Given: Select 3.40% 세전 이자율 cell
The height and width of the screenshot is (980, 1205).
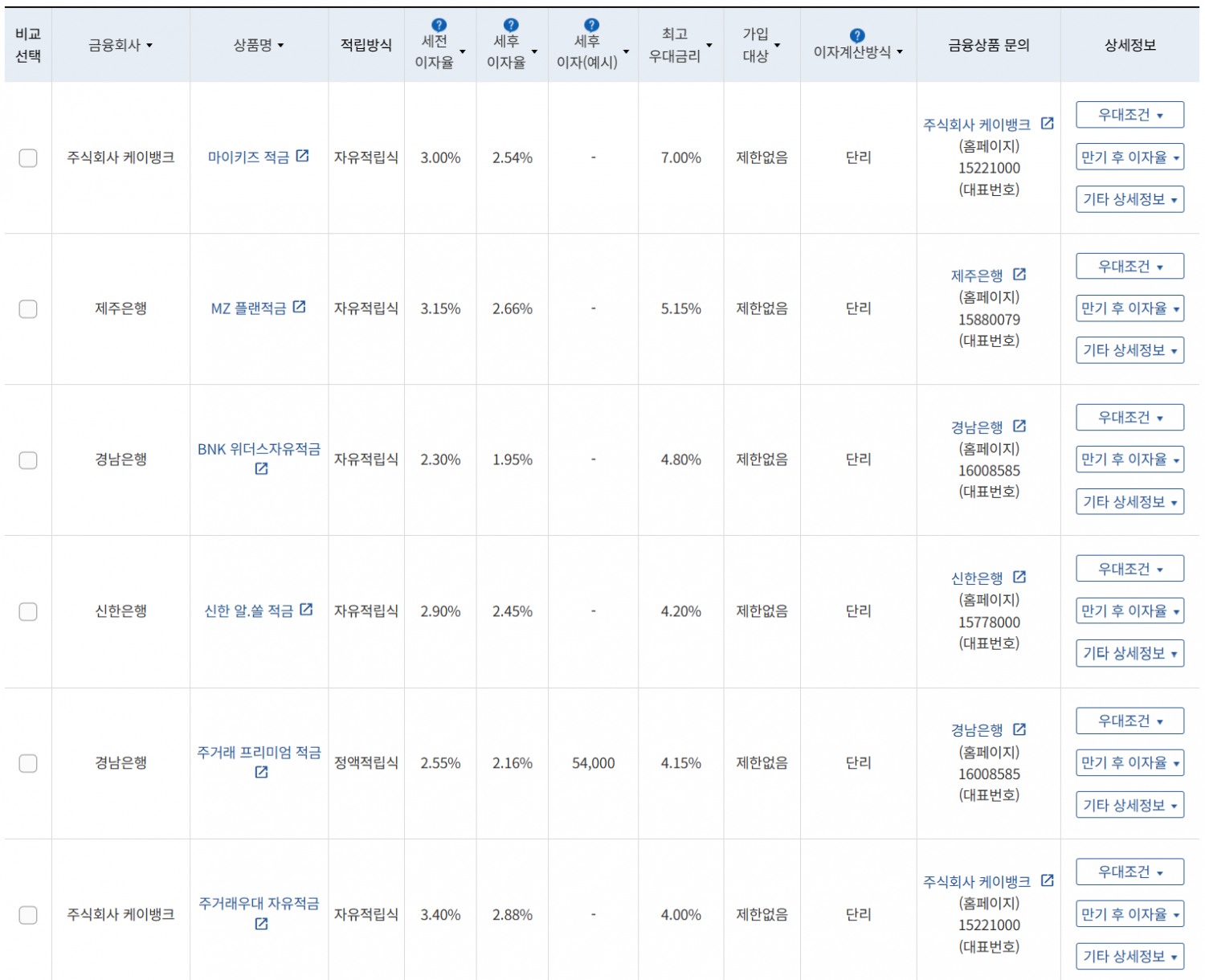Looking at the screenshot, I should [x=440, y=915].
